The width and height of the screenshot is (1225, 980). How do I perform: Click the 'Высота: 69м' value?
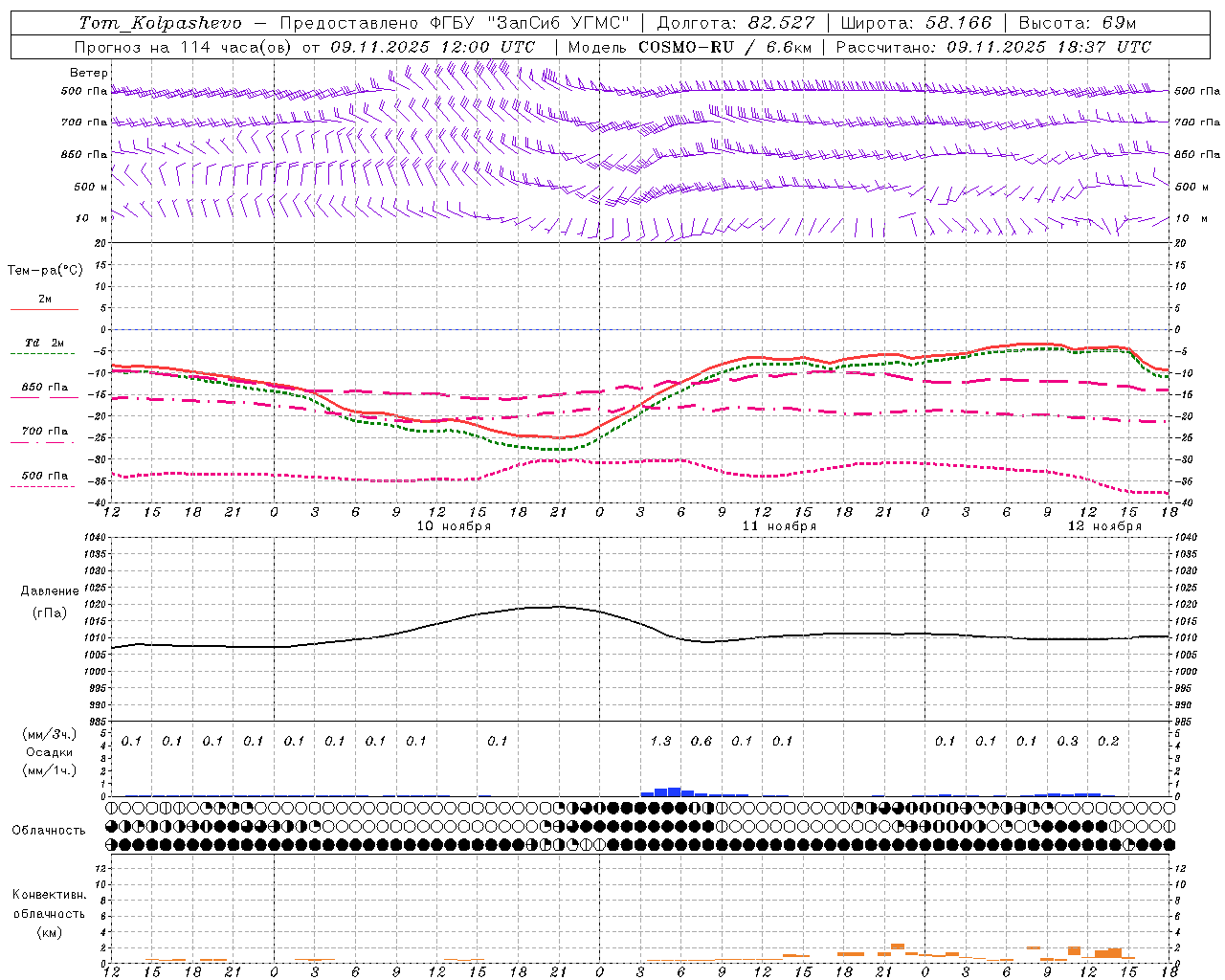[1077, 23]
